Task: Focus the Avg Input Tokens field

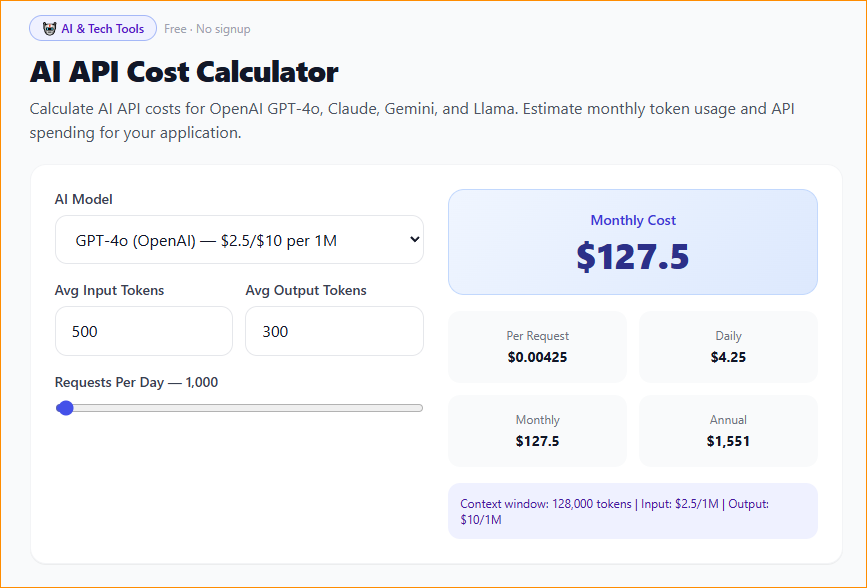Action: tap(143, 331)
